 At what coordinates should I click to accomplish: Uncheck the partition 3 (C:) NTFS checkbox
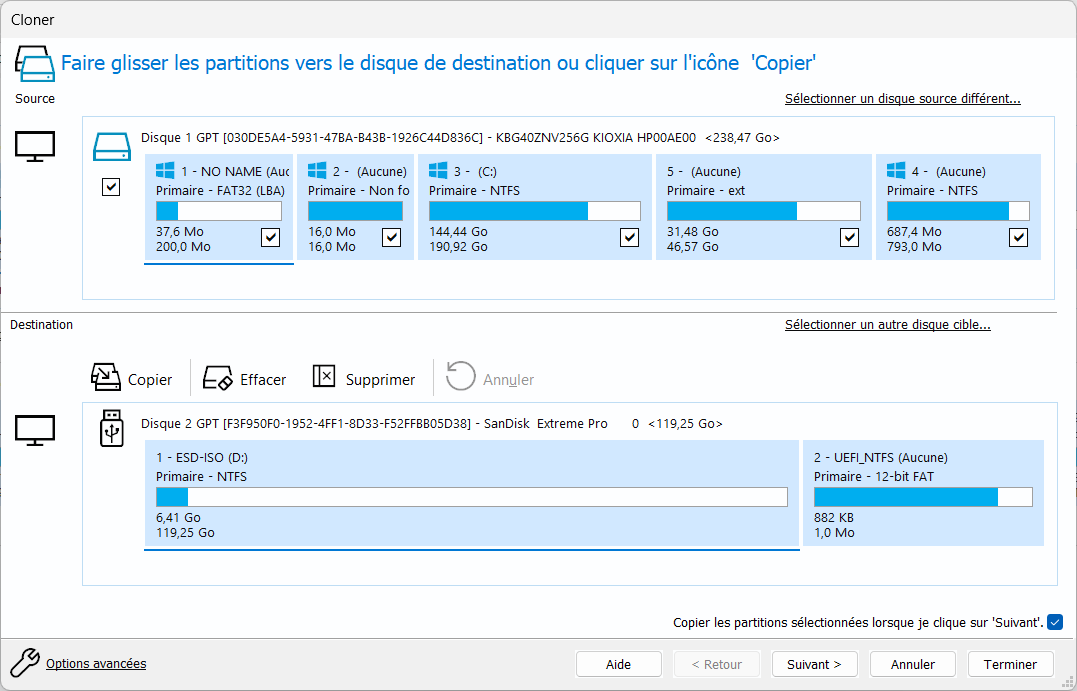point(629,238)
